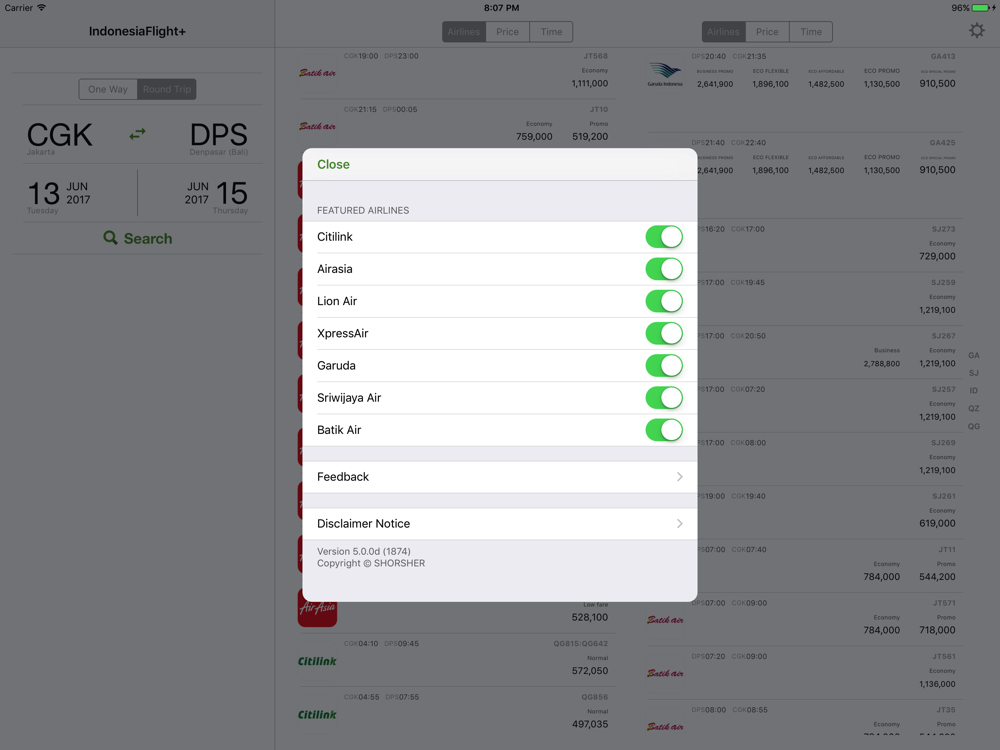The image size is (1000, 750).
Task: Jump to SJ in the side index
Action: (974, 373)
